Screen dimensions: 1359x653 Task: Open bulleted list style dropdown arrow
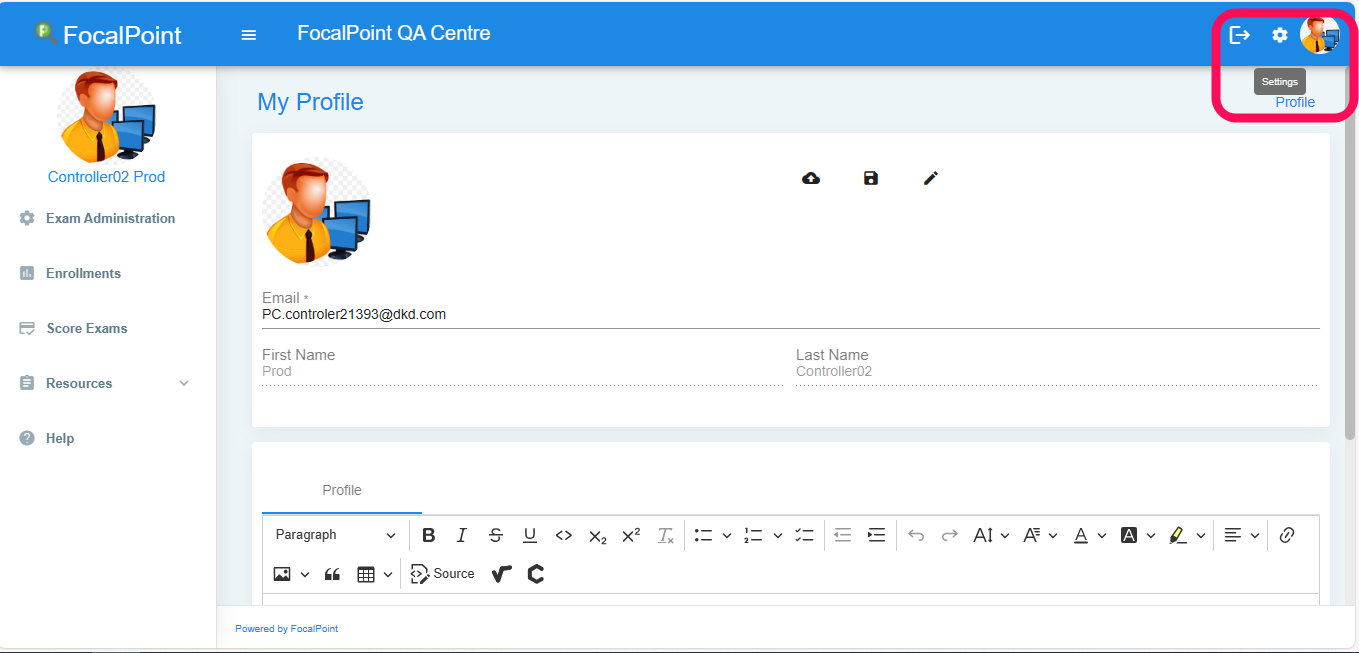pos(727,535)
